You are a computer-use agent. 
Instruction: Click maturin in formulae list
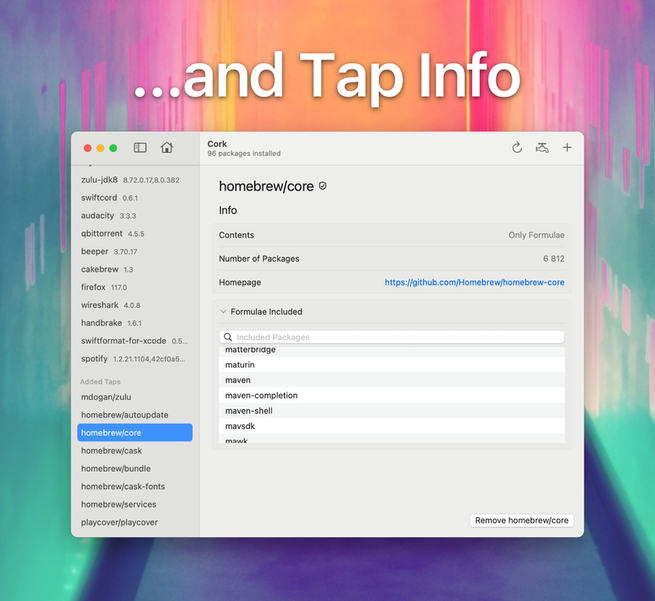(391, 365)
